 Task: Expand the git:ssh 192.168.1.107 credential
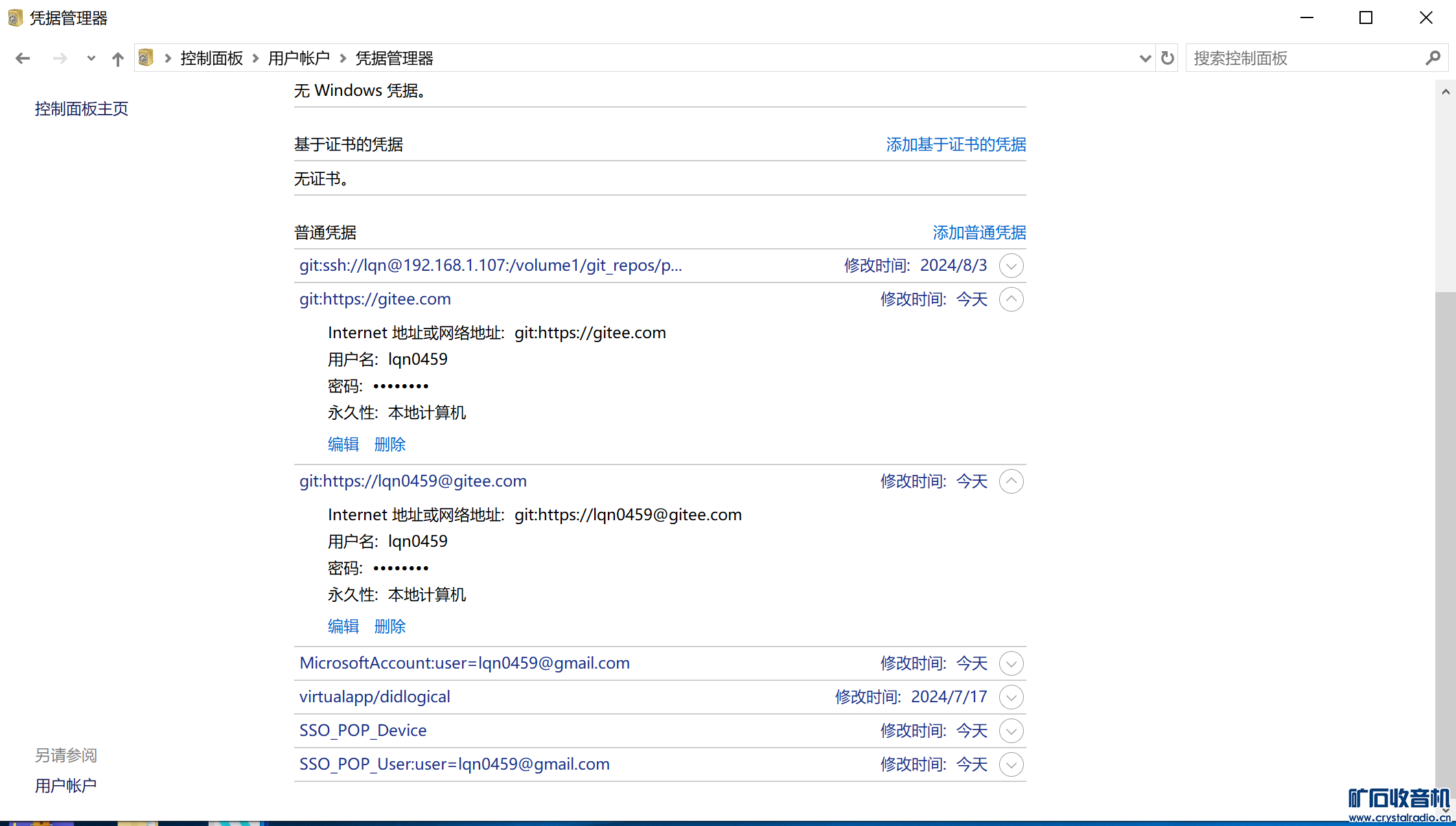(1011, 266)
